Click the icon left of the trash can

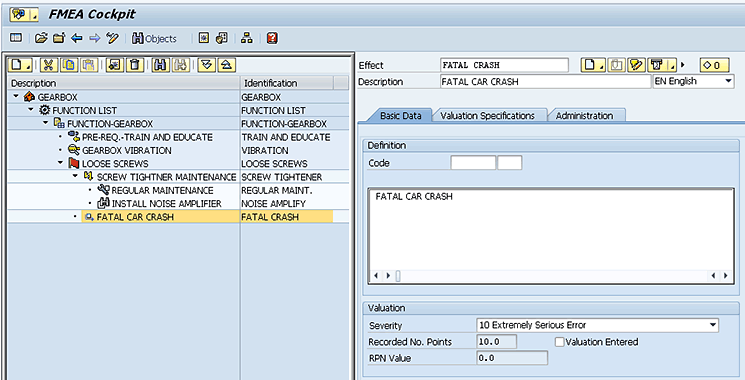(x=115, y=65)
